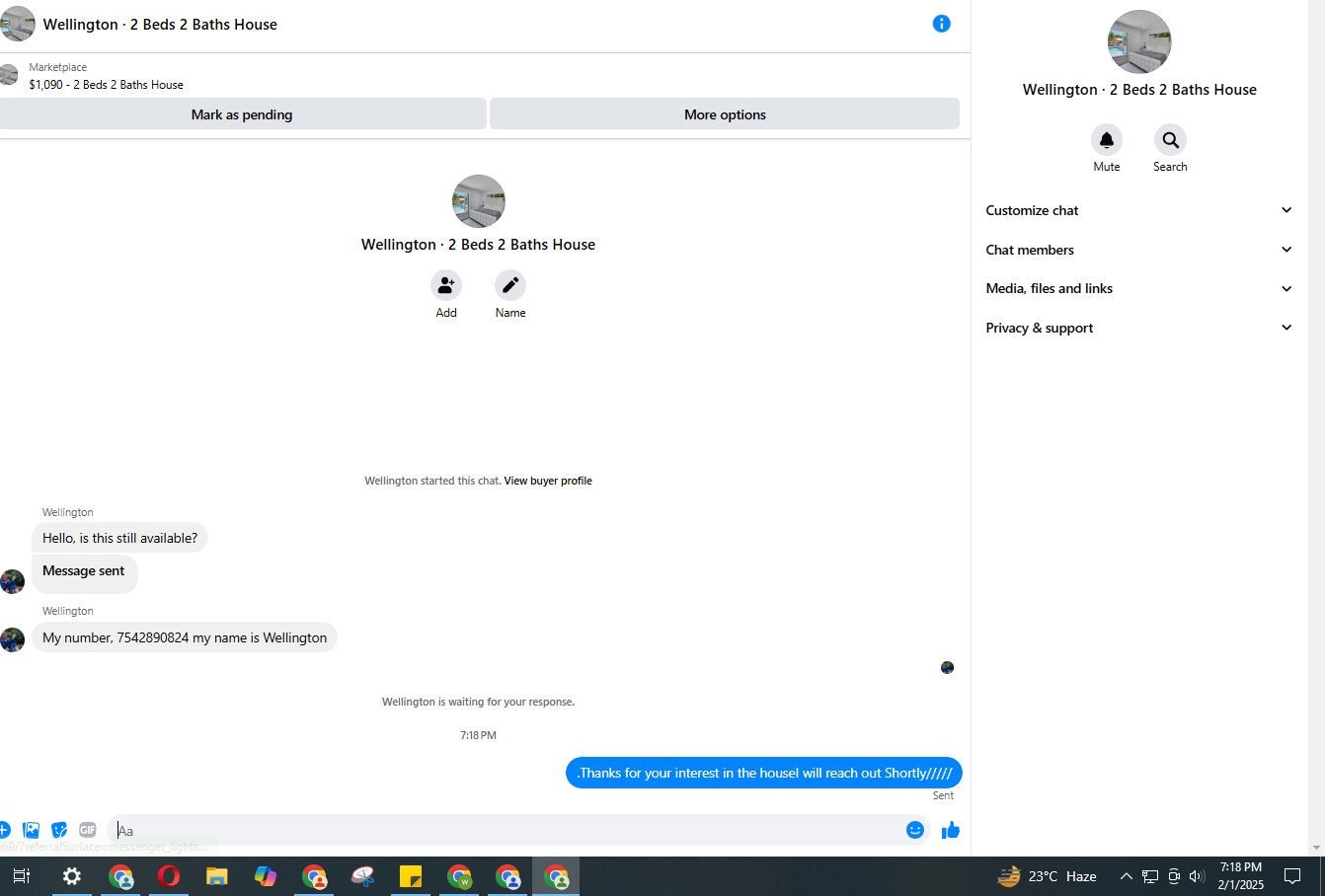Send a thumbs-up like
This screenshot has width=1325, height=896.
(951, 830)
